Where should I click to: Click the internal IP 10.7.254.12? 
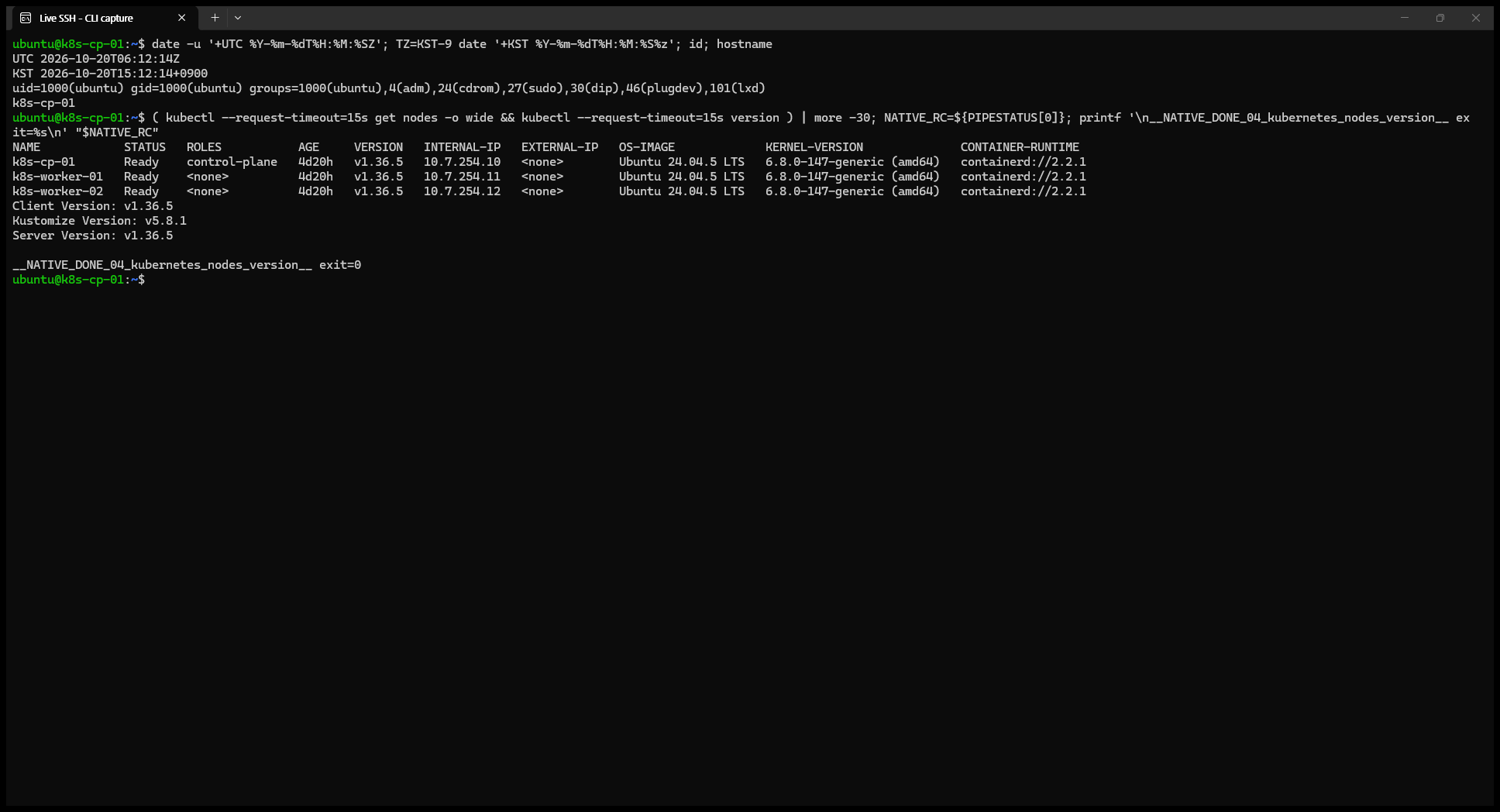pos(462,191)
